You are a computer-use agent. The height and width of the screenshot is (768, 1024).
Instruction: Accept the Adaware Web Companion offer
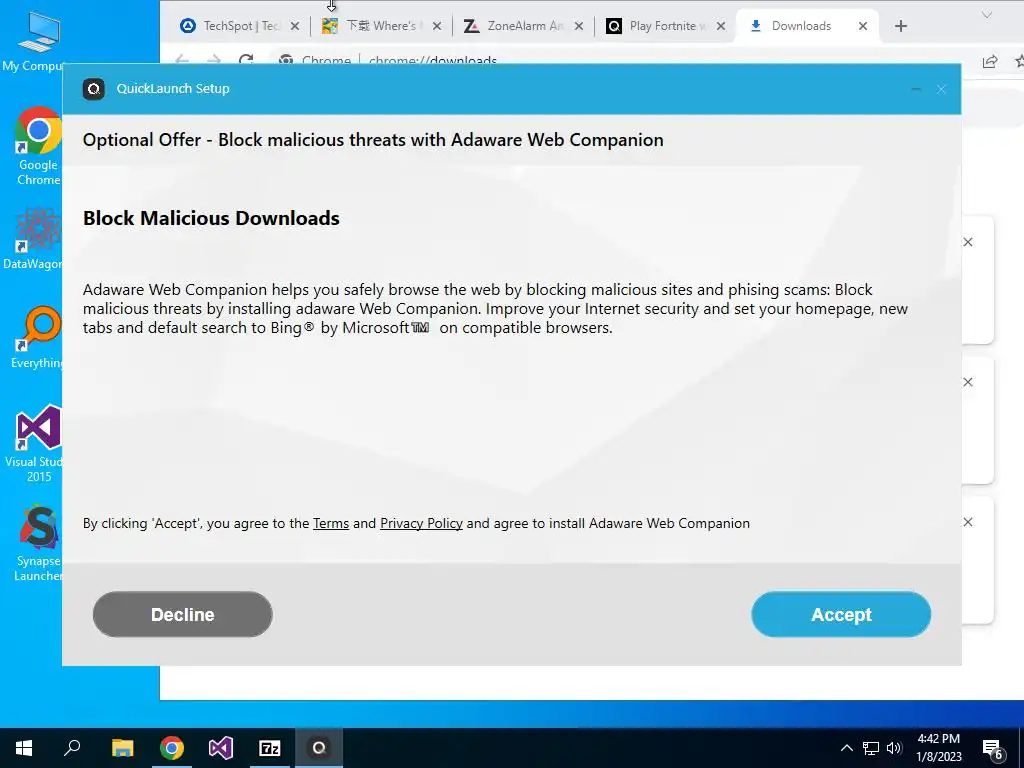(x=840, y=614)
